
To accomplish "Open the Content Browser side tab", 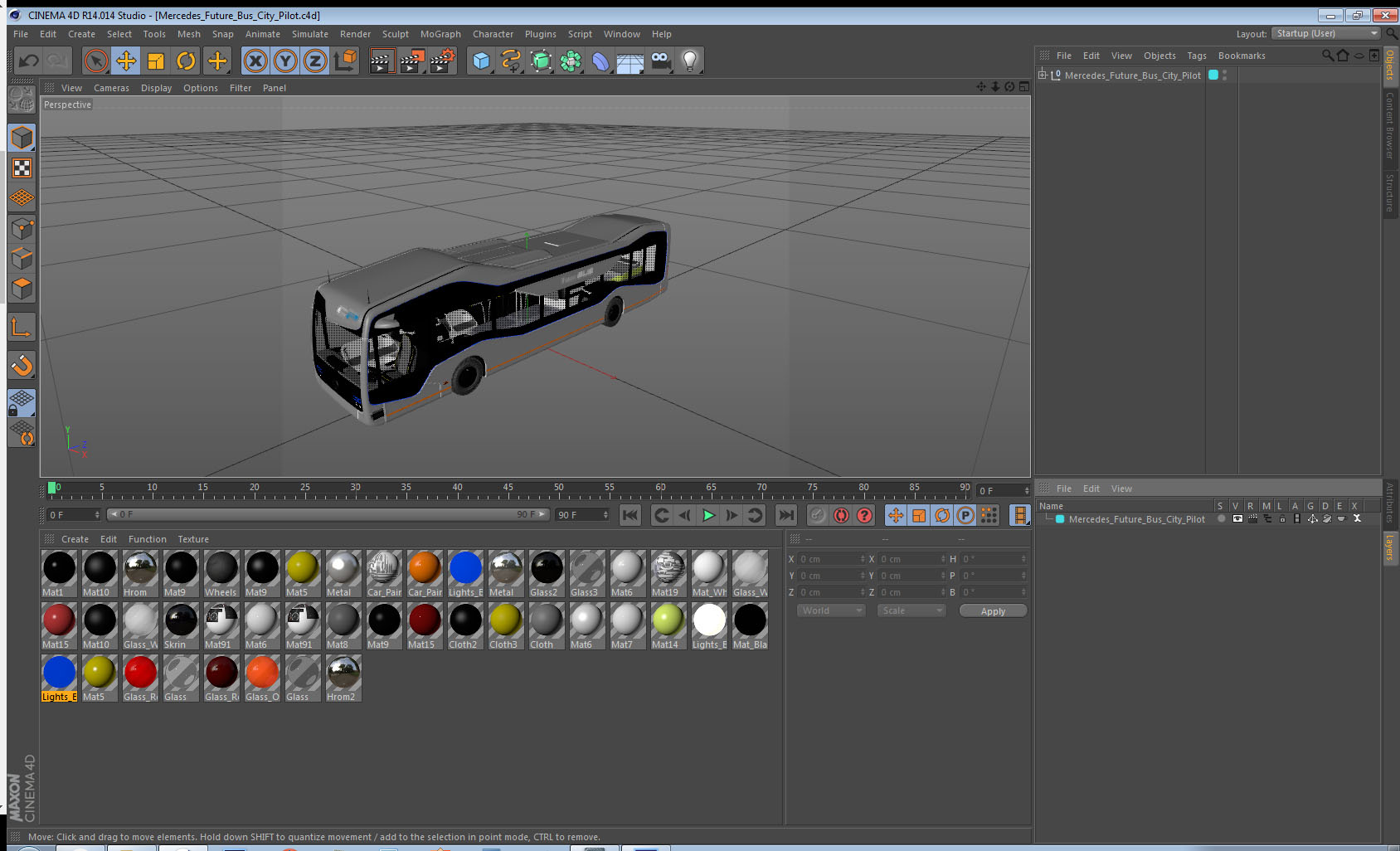I will click(1390, 125).
